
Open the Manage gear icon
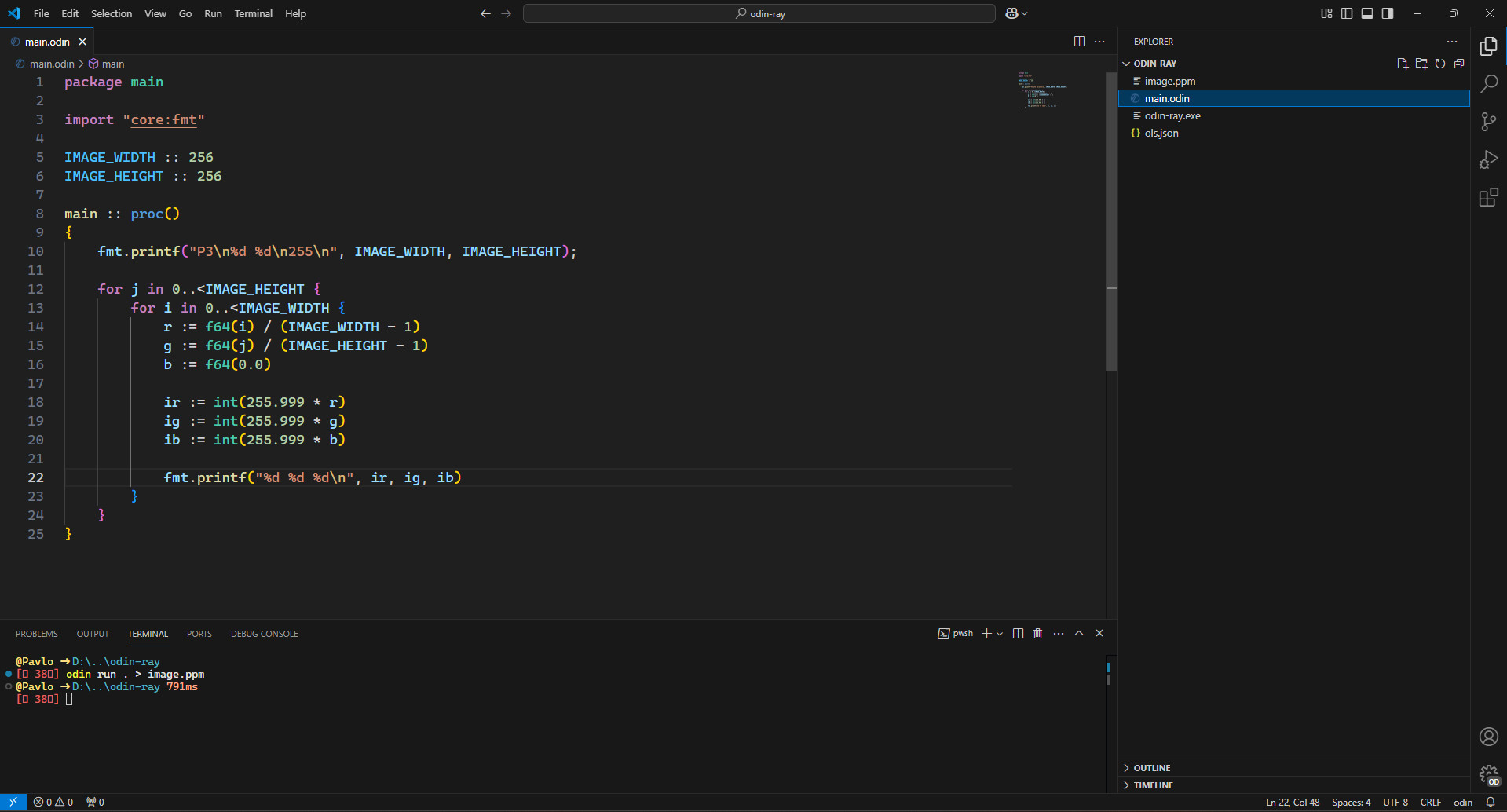[1488, 775]
